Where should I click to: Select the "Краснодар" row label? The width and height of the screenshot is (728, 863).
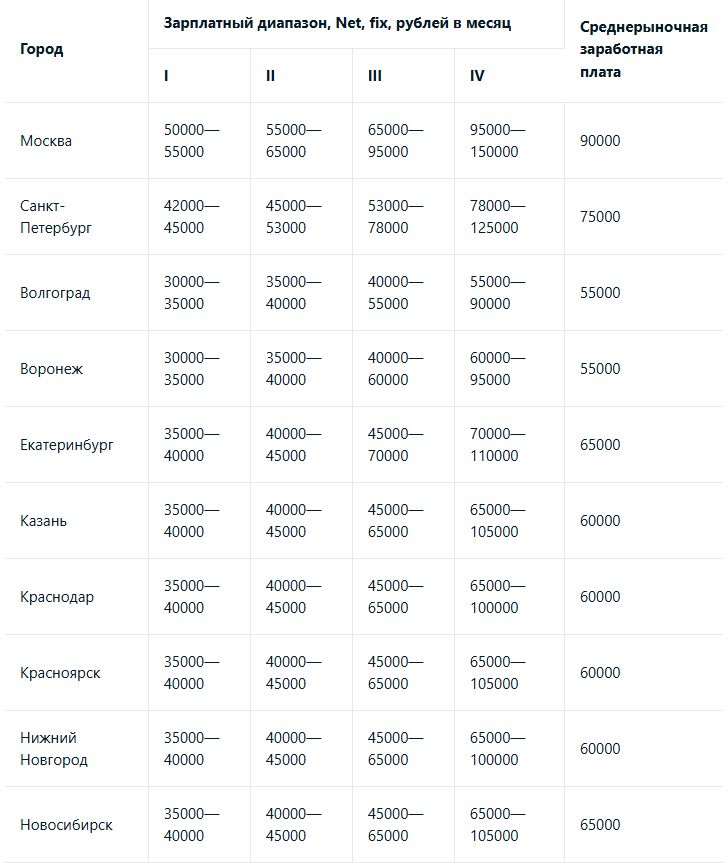tap(57, 597)
